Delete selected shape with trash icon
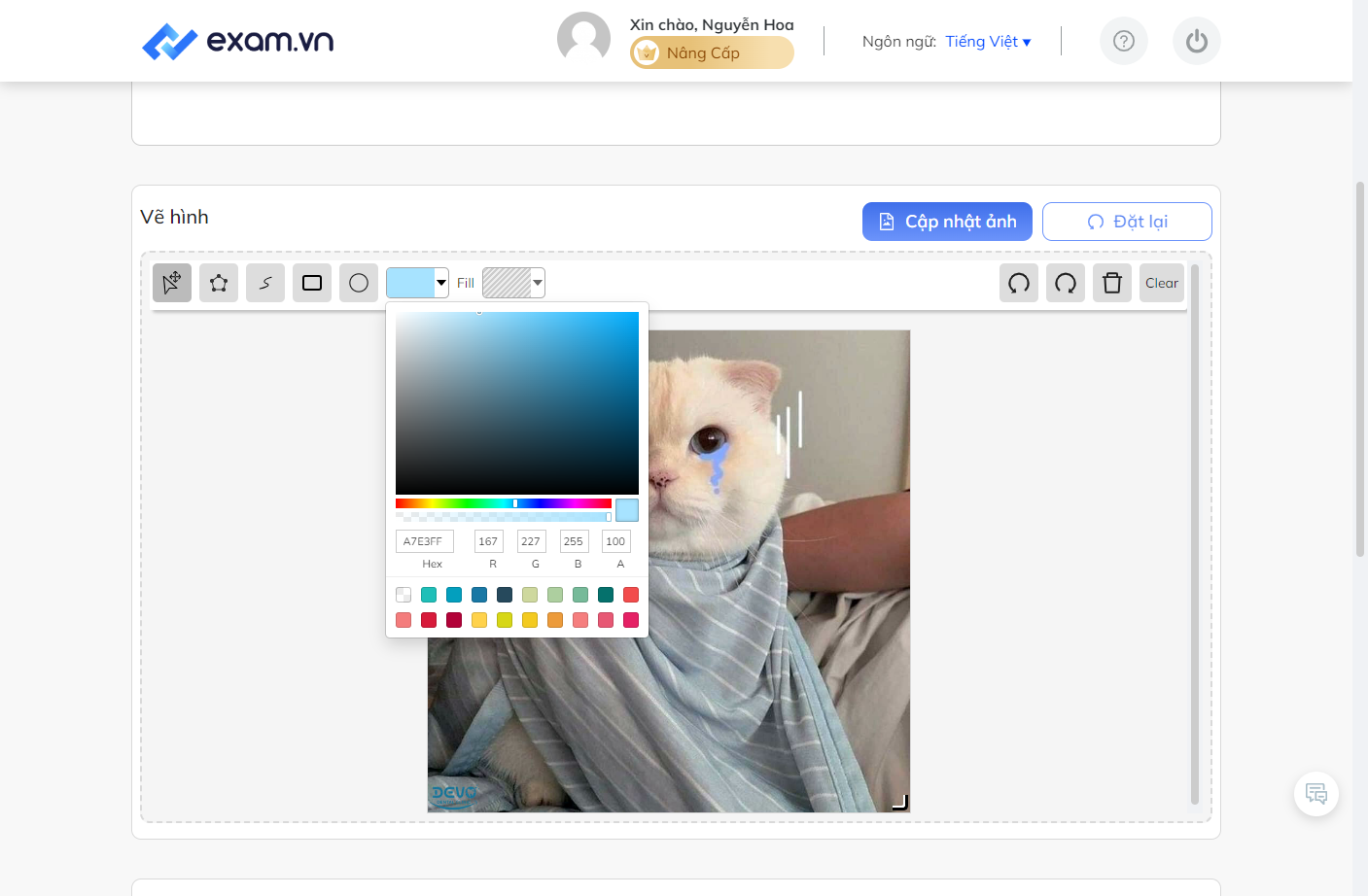 tap(1112, 283)
